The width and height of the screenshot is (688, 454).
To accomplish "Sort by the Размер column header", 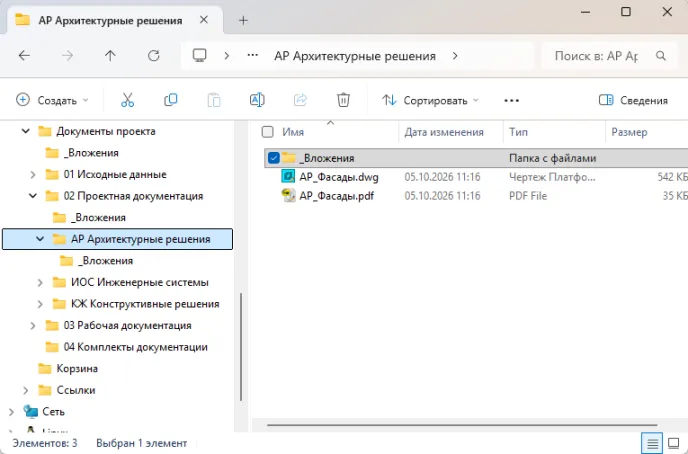I will click(x=629, y=132).
